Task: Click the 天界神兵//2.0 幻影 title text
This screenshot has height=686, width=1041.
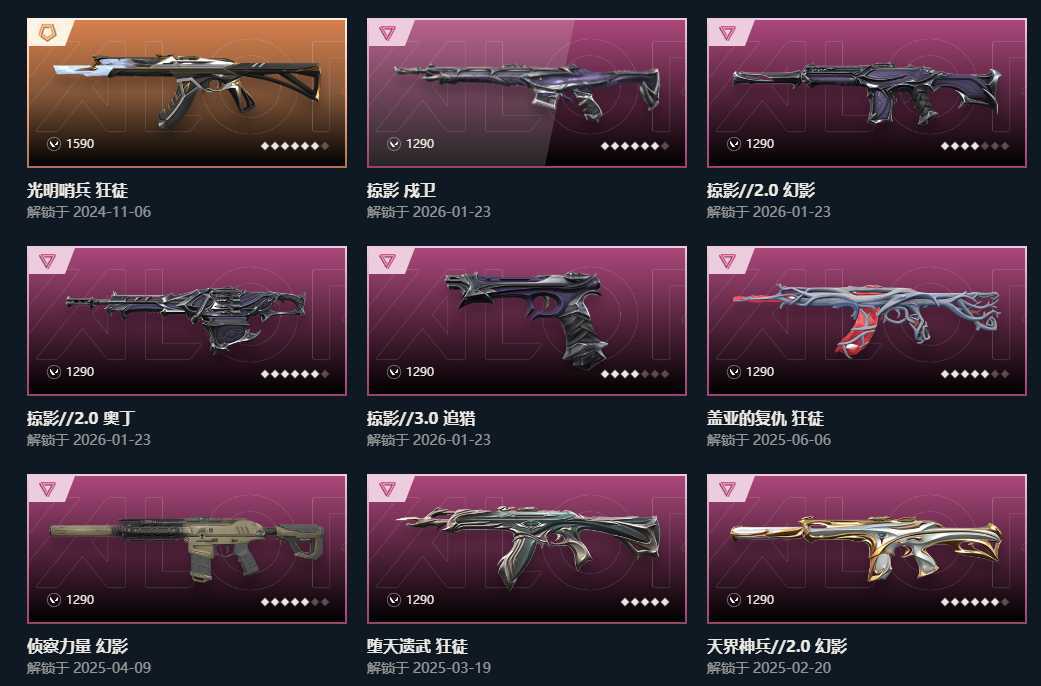Action: 777,646
